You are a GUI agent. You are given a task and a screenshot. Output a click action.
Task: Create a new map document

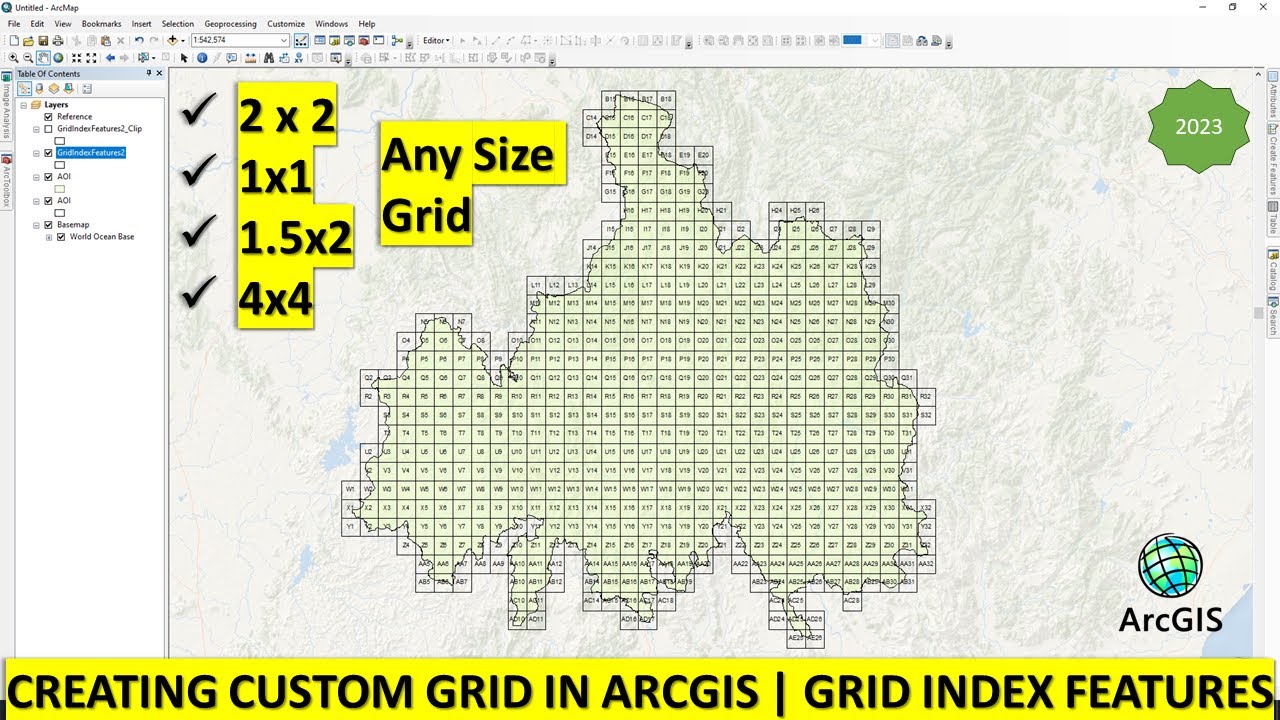[14, 40]
